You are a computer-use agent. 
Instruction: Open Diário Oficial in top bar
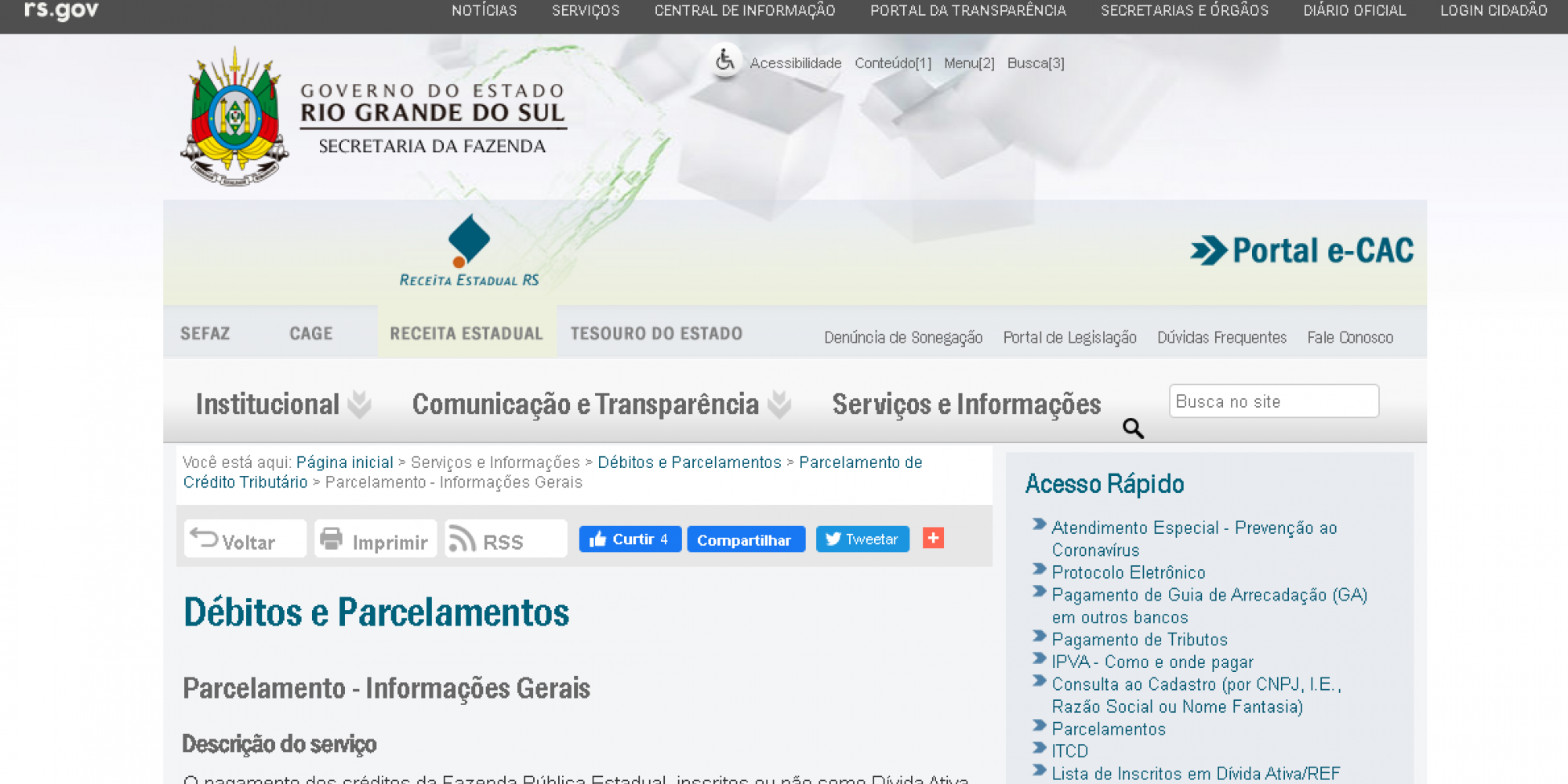(x=1354, y=11)
